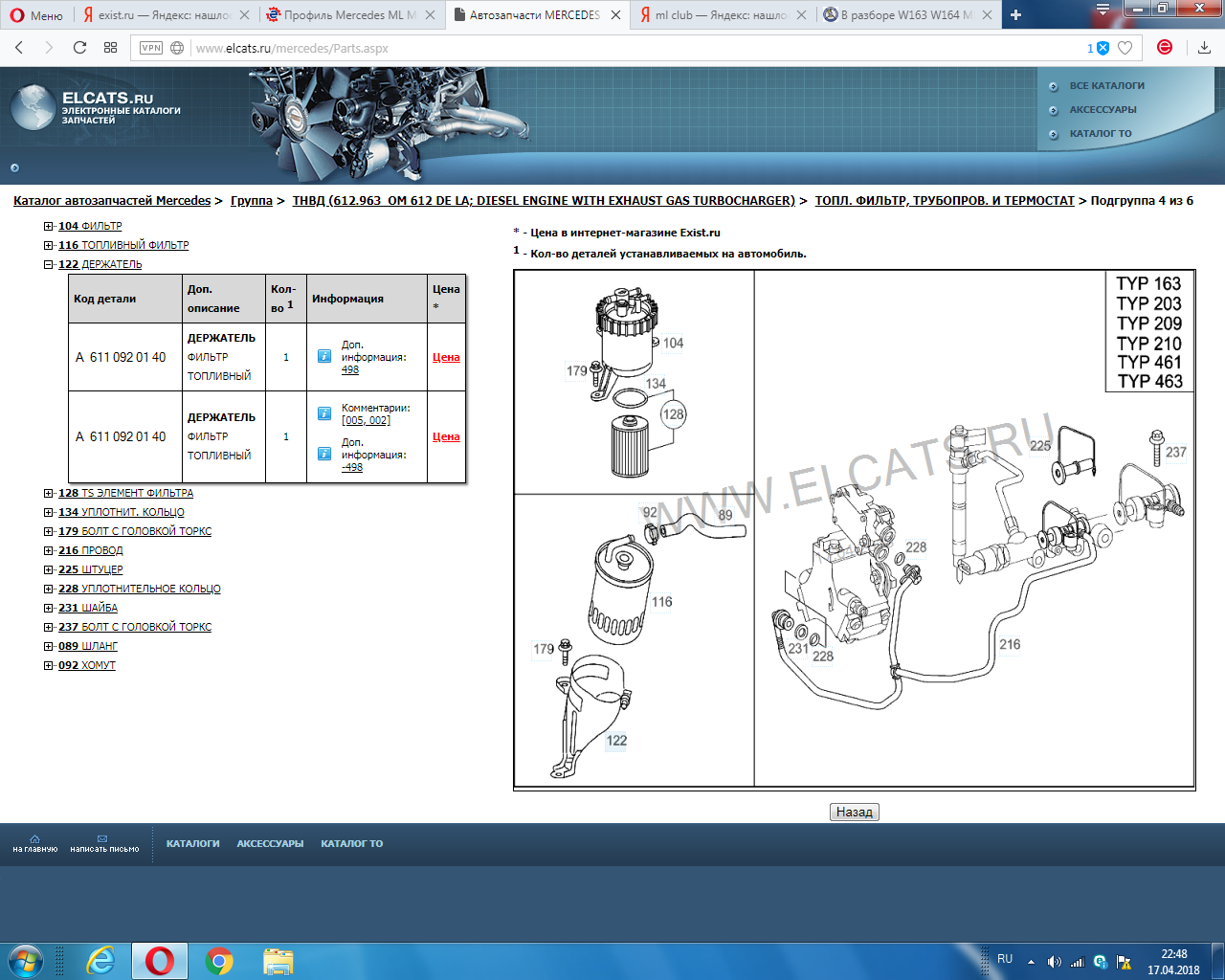This screenshot has width=1225, height=980.
Task: Open Google Chrome from taskbar
Action: pyautogui.click(x=219, y=960)
